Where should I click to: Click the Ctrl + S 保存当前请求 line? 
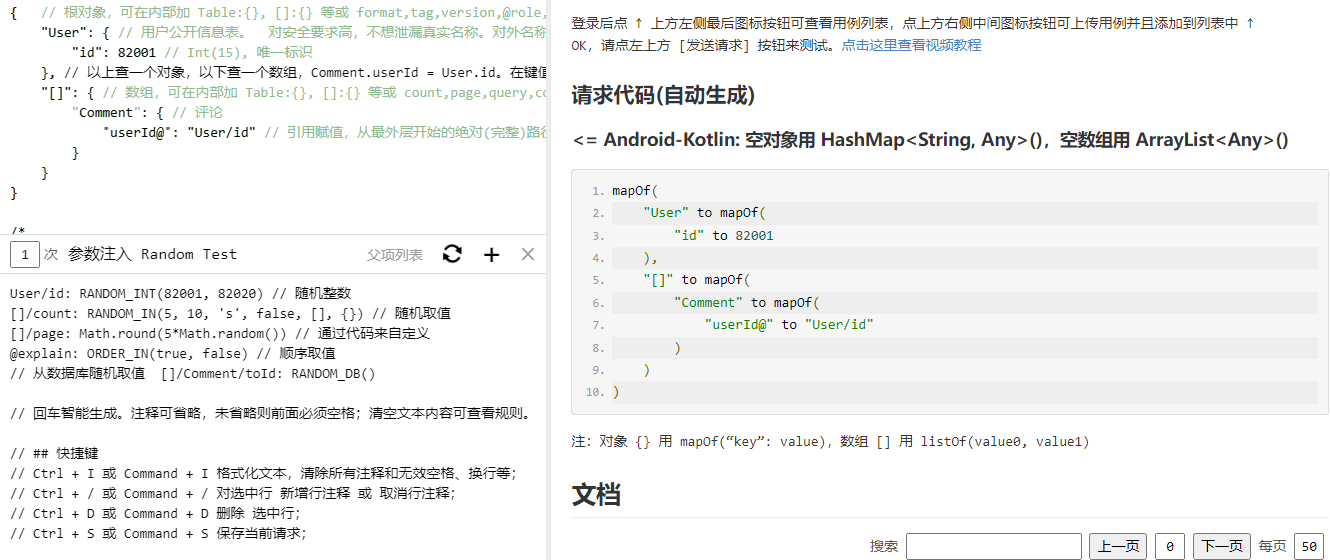click(x=158, y=533)
